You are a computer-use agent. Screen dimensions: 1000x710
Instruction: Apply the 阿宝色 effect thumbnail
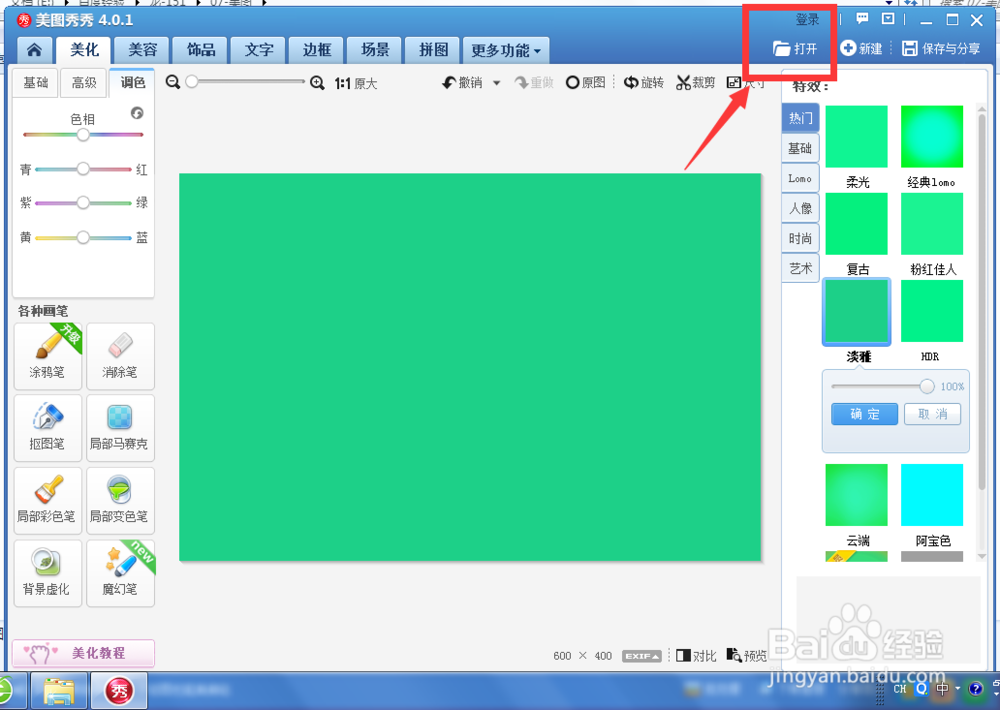pos(932,495)
